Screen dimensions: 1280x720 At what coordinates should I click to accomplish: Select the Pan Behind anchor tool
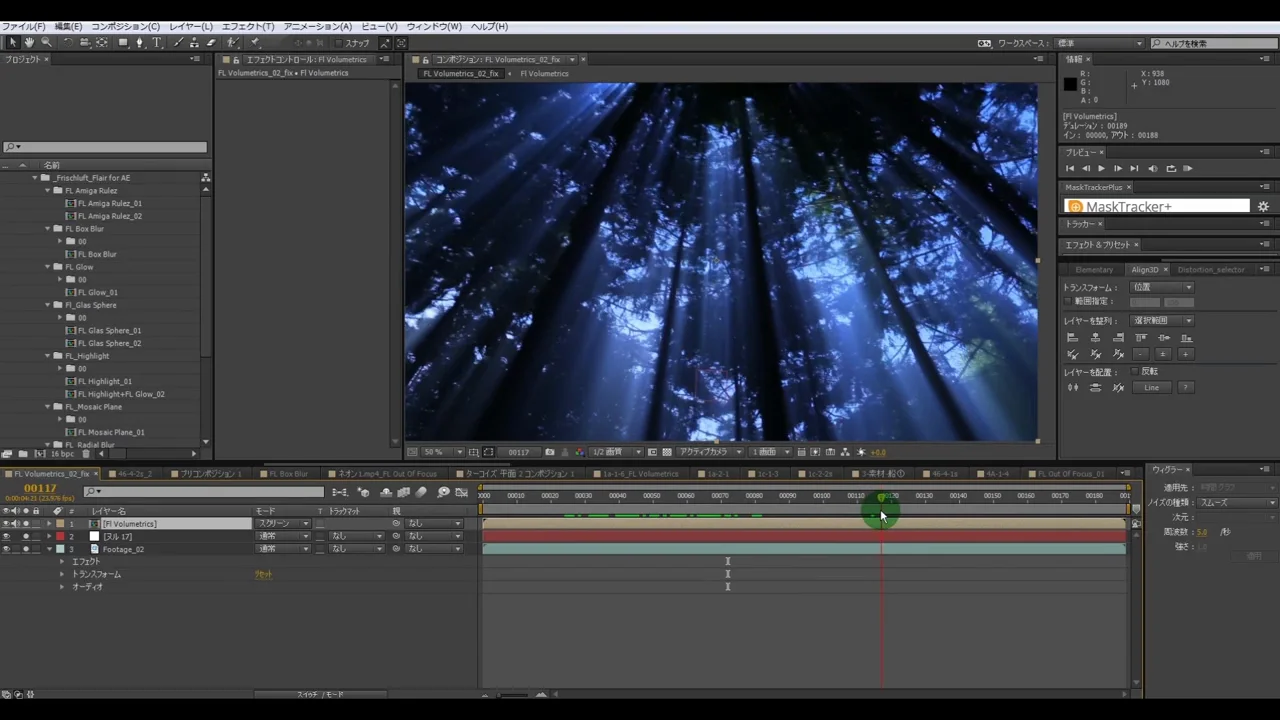(x=102, y=43)
